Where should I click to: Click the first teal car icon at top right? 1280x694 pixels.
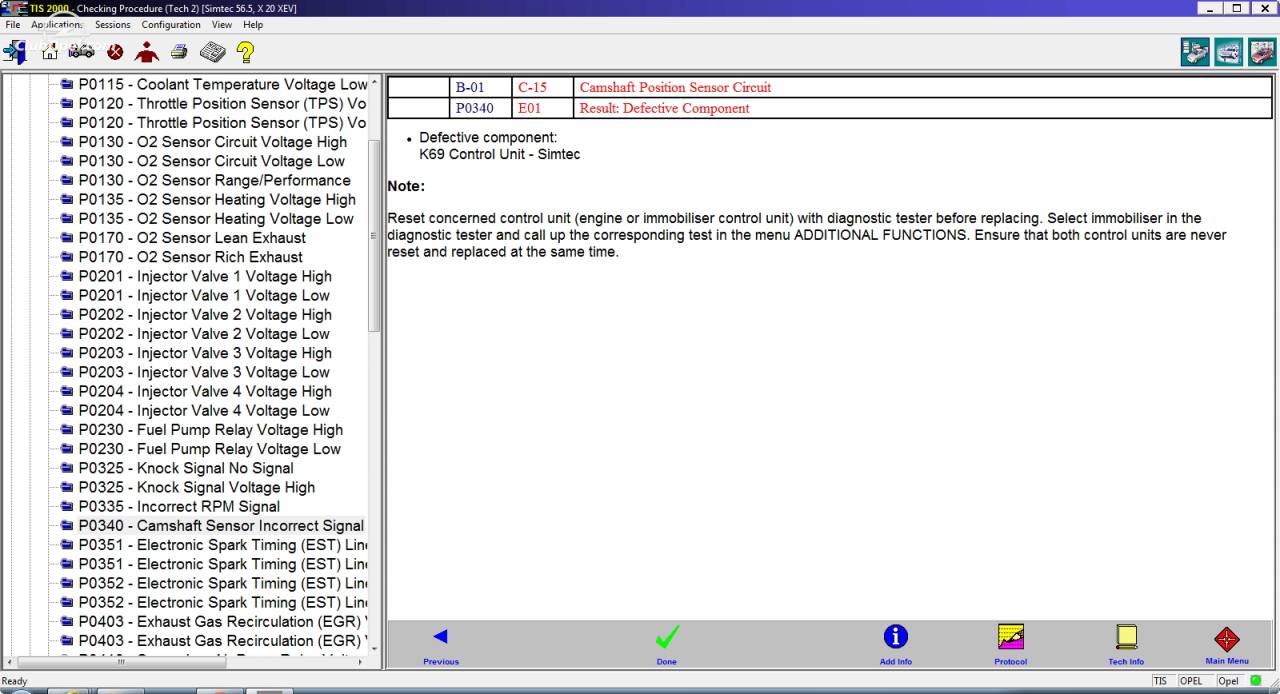(1195, 52)
